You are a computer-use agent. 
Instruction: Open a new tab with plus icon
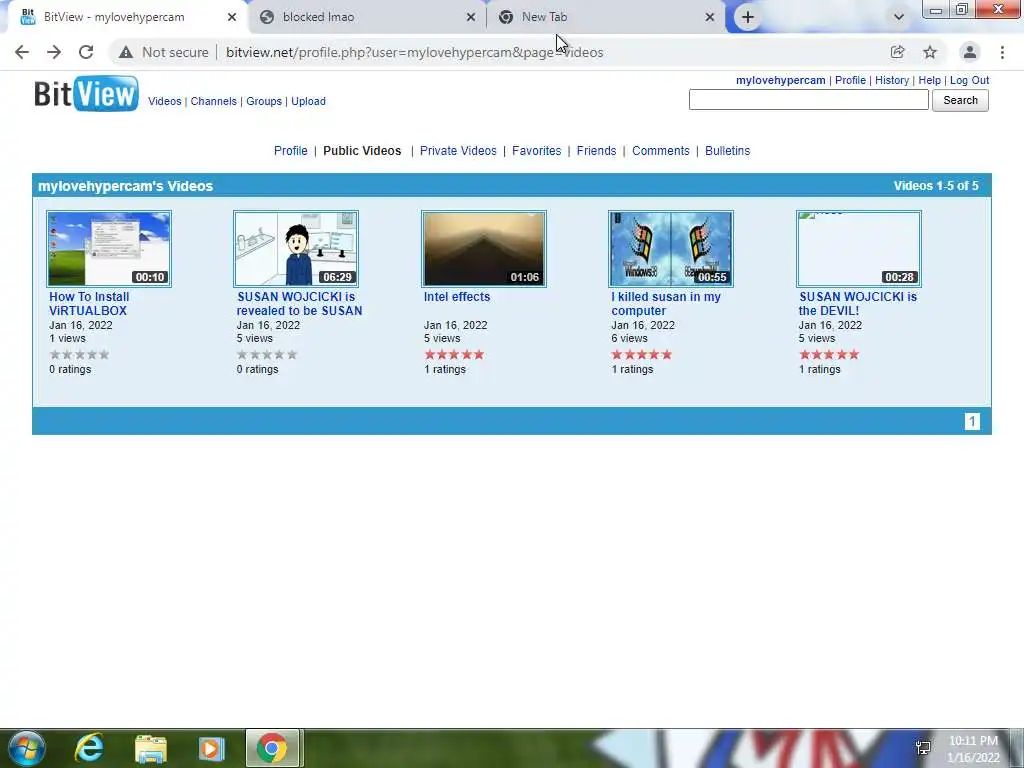[x=748, y=17]
